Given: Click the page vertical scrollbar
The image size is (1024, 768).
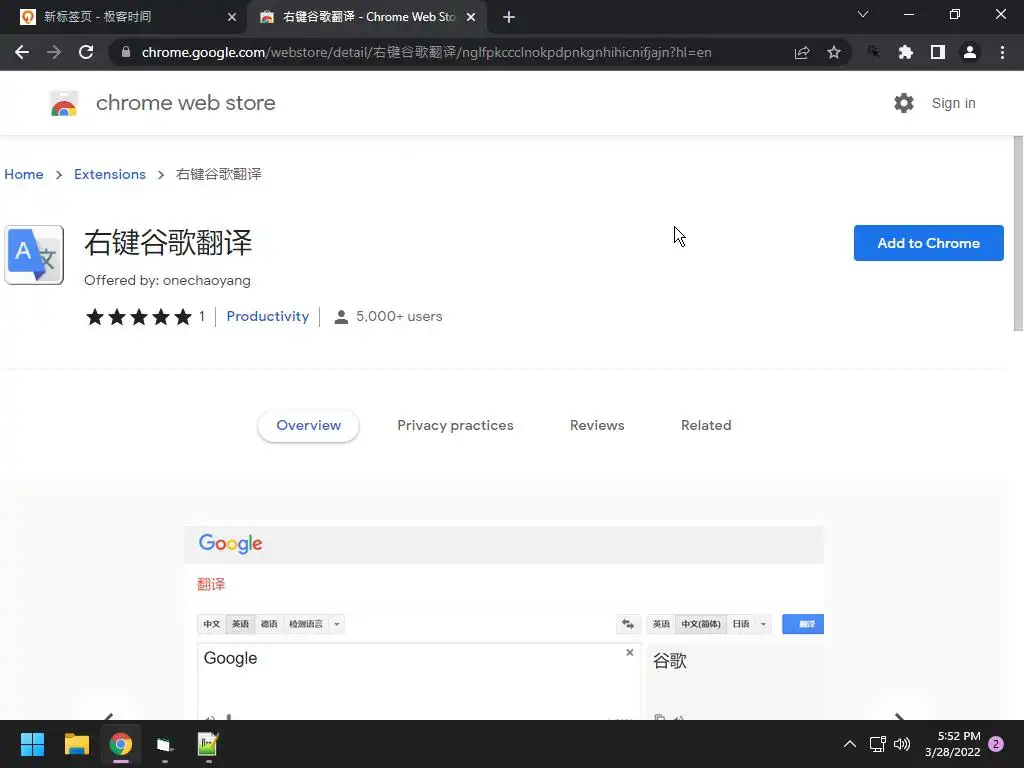Looking at the screenshot, I should tap(1018, 233).
